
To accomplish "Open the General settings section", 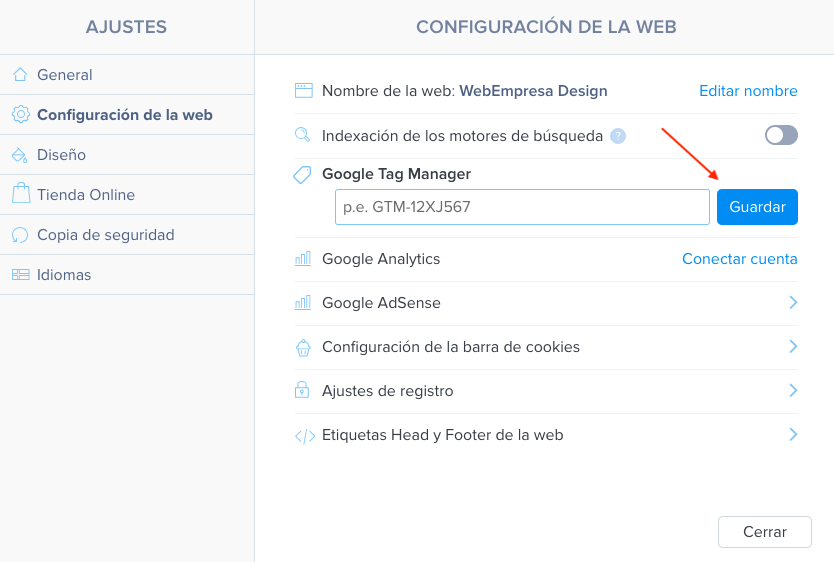I will [x=127, y=74].
